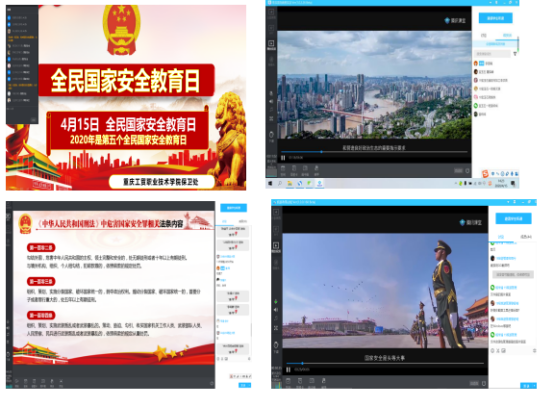Viewport: 554px width, 407px height.
Task: Click the search field above the member list
Action: coord(492,54)
